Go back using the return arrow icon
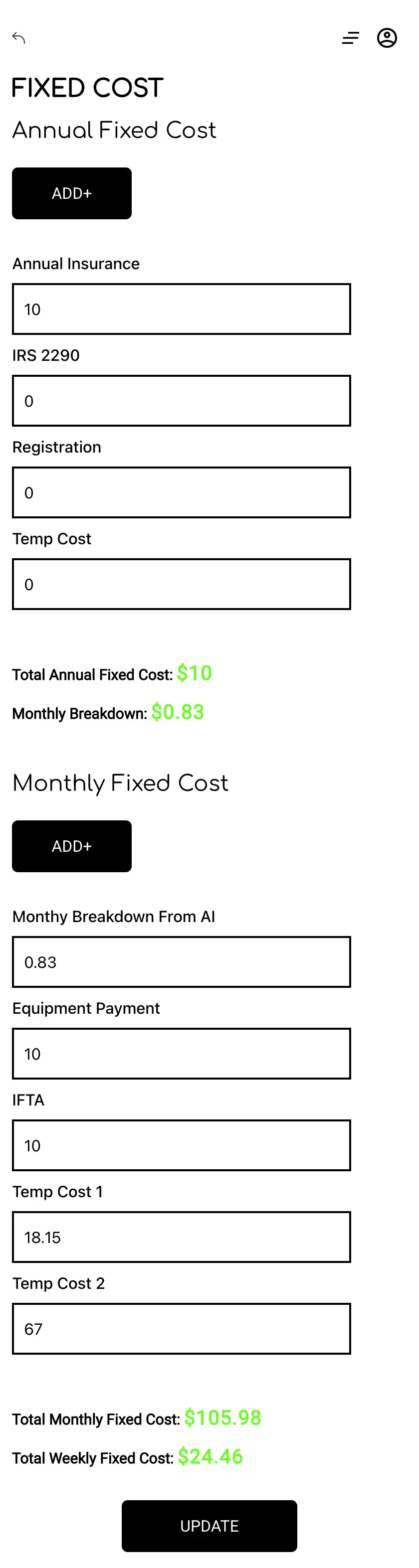This screenshot has width=419, height=1568. (19, 38)
